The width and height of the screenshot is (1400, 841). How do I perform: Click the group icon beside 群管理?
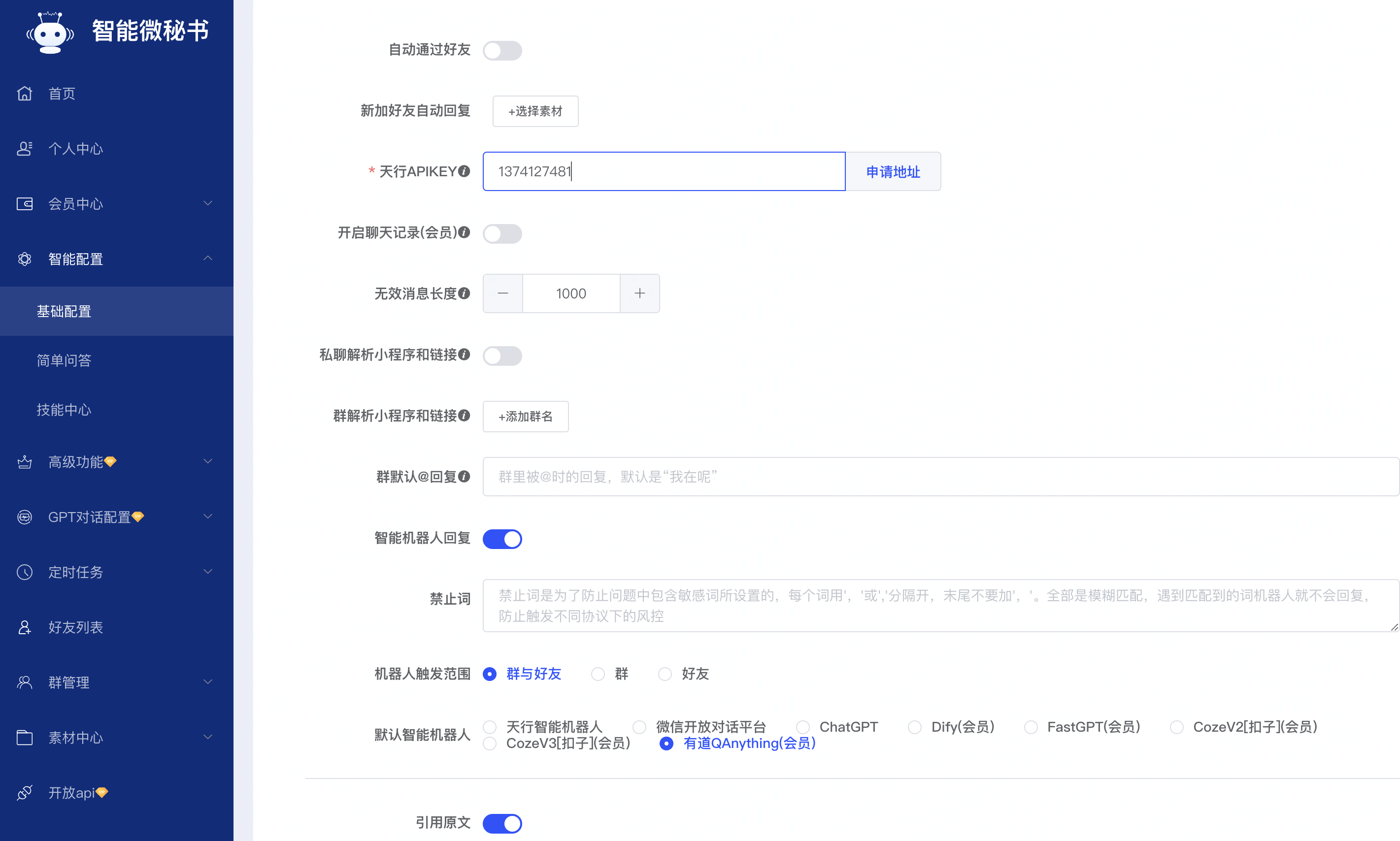(24, 682)
